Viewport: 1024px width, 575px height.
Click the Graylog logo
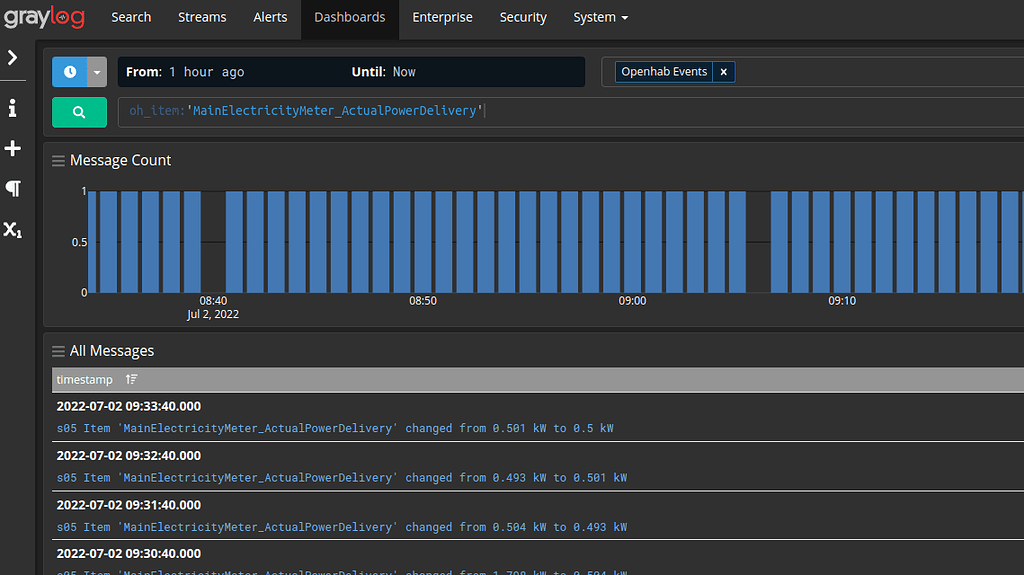[x=44, y=17]
